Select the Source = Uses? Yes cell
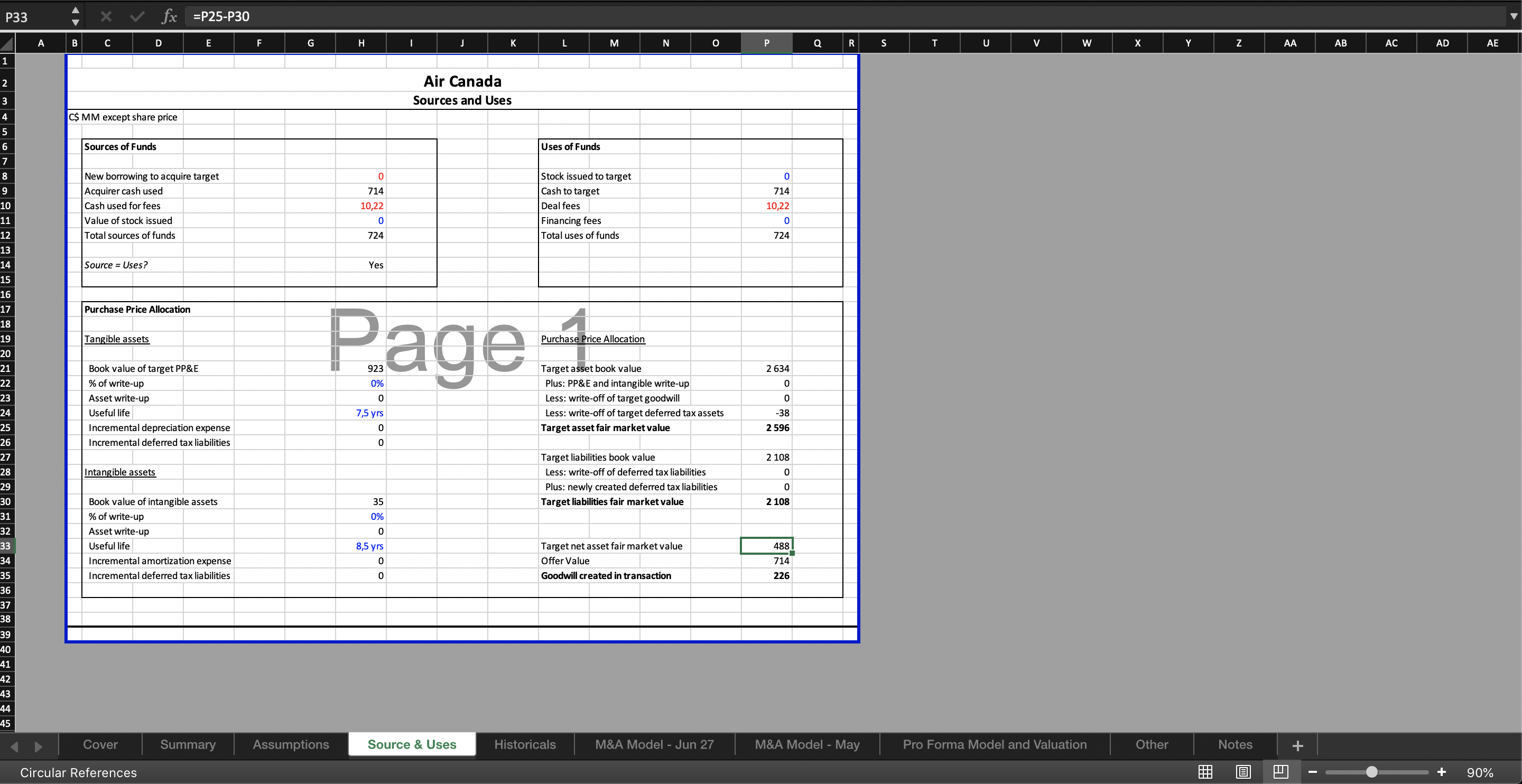 [x=361, y=265]
